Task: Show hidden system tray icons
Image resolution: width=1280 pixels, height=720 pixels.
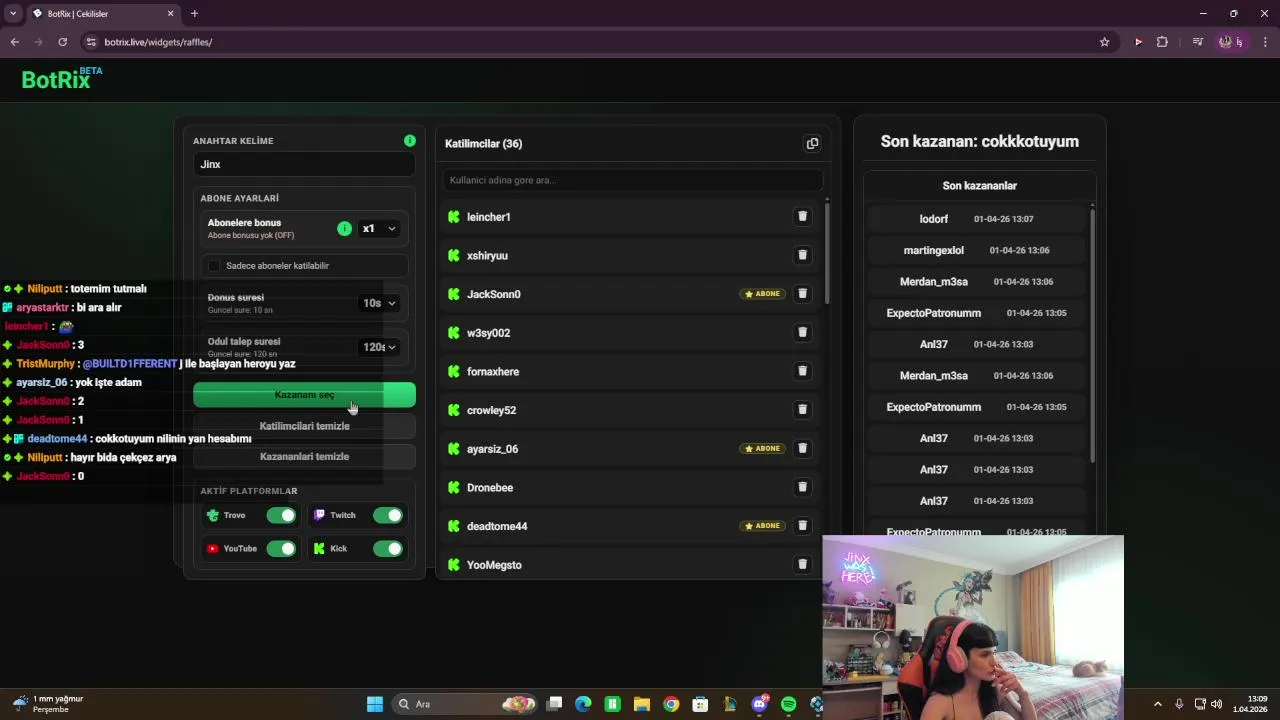Action: pyautogui.click(x=1158, y=704)
